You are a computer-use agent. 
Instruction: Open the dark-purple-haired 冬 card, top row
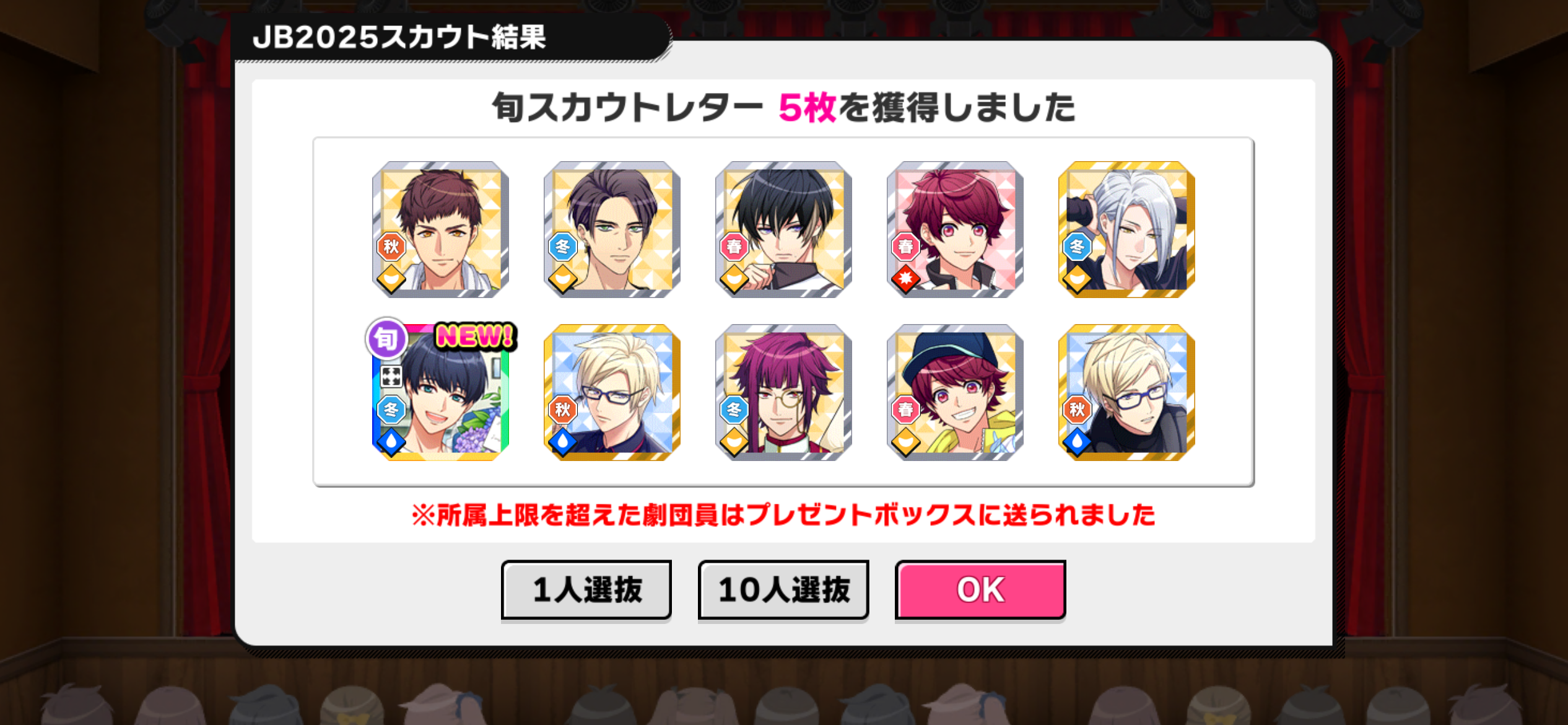point(612,229)
